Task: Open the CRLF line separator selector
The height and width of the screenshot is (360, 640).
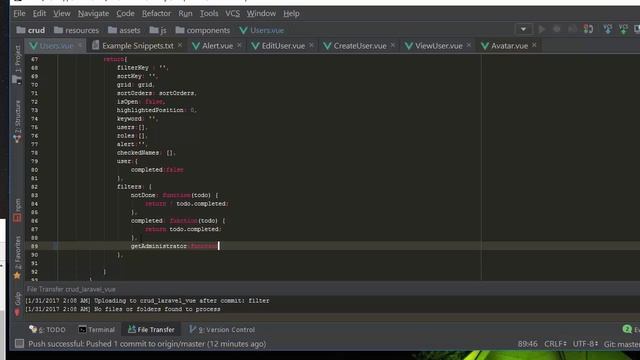Action: (x=555, y=344)
